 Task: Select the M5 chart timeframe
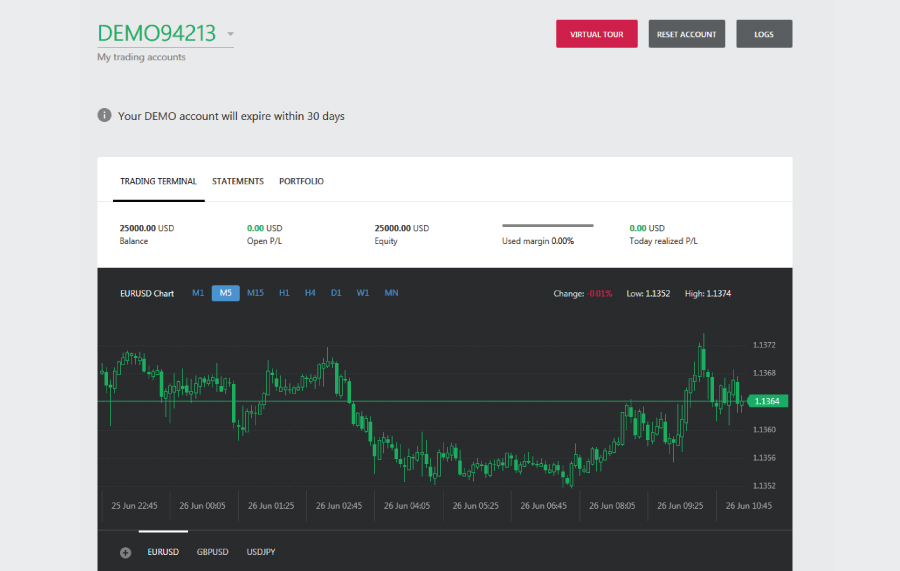(226, 293)
